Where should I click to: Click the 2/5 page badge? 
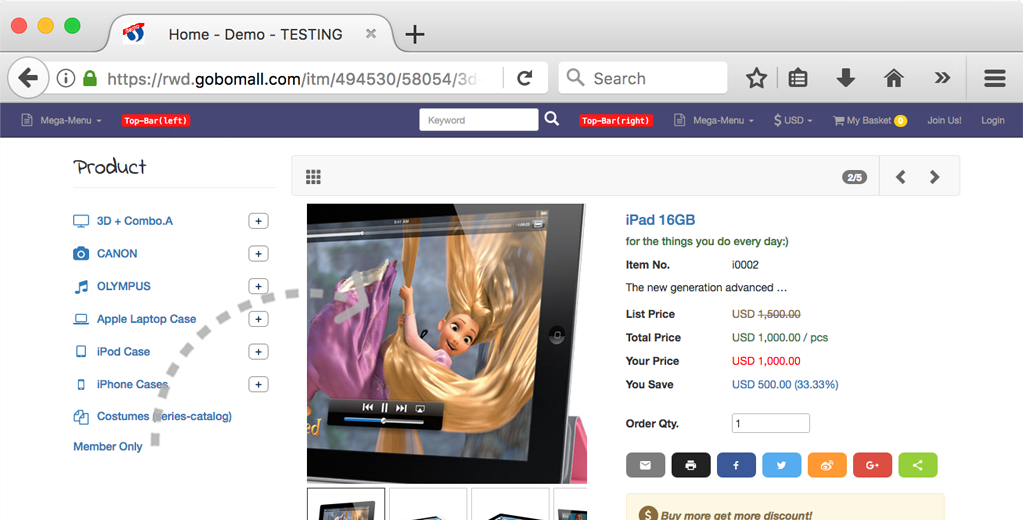click(x=855, y=177)
